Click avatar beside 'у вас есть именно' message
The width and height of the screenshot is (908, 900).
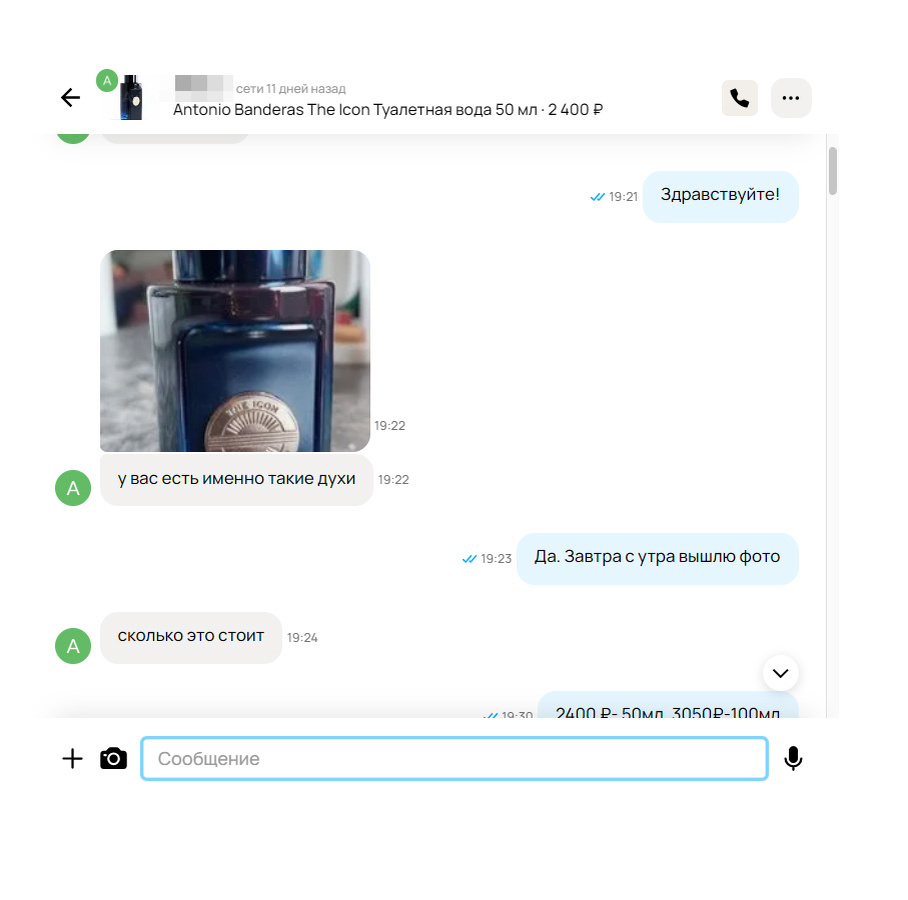73,488
